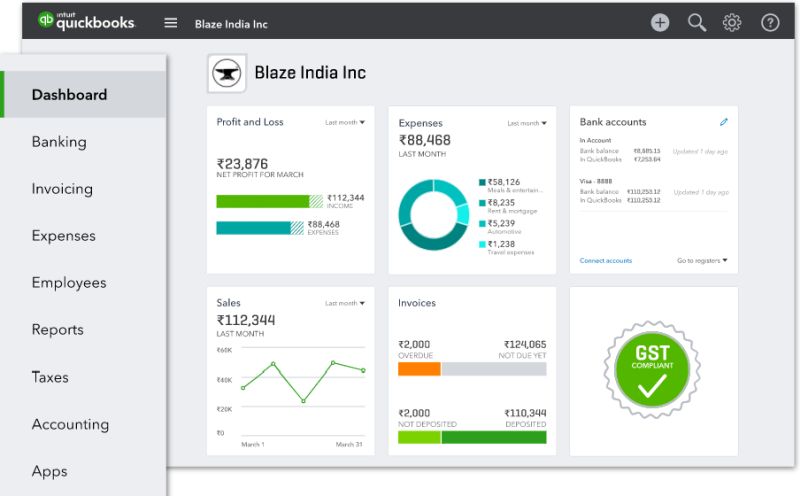Image resolution: width=800 pixels, height=496 pixels.
Task: Click the green income bar
Action: (x=269, y=201)
